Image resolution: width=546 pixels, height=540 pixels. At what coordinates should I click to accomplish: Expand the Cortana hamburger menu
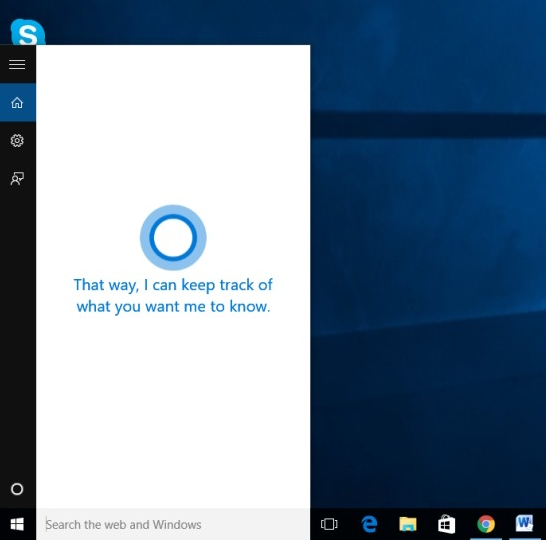[x=17, y=64]
